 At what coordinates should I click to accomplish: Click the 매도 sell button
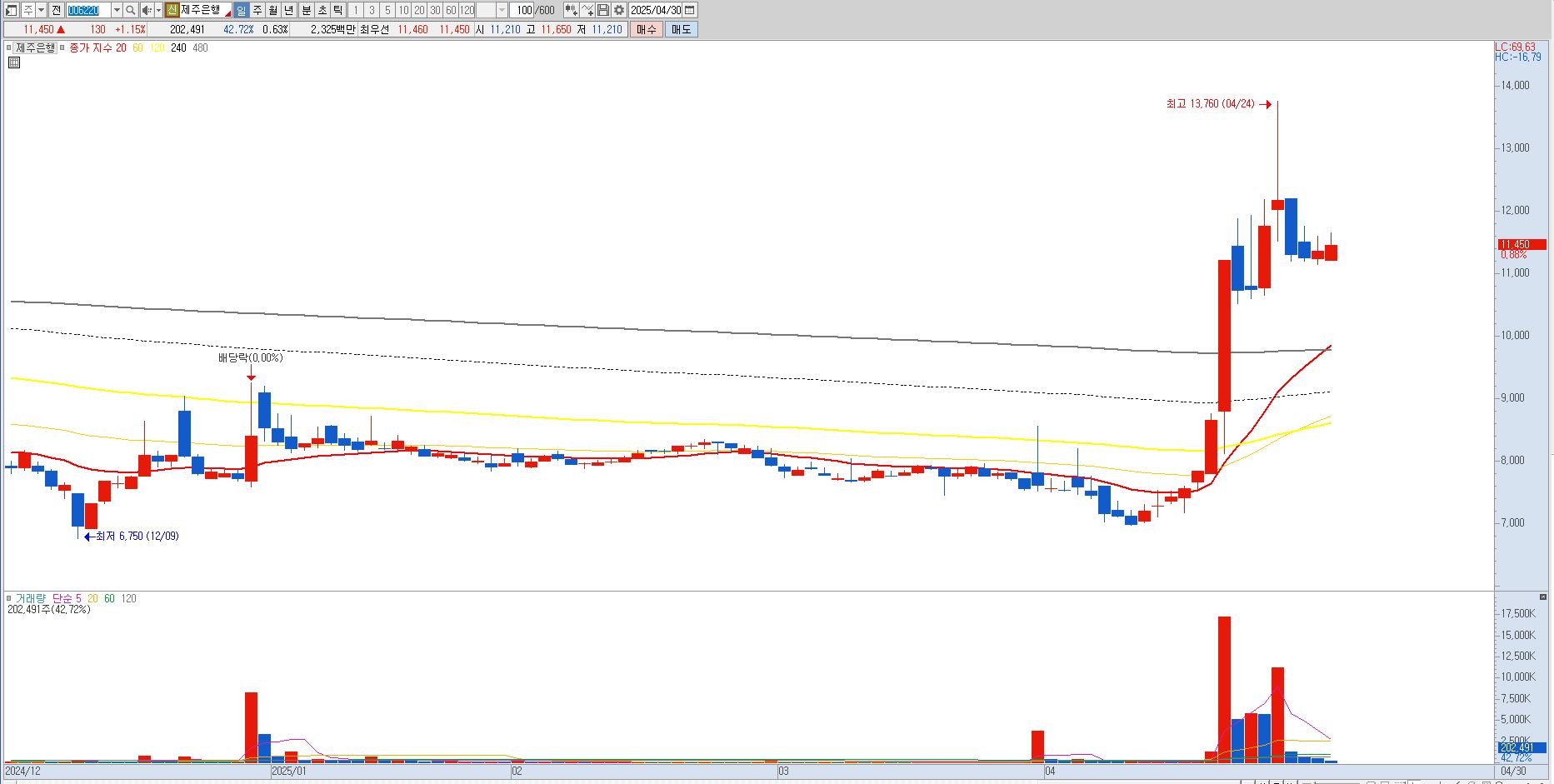[681, 29]
